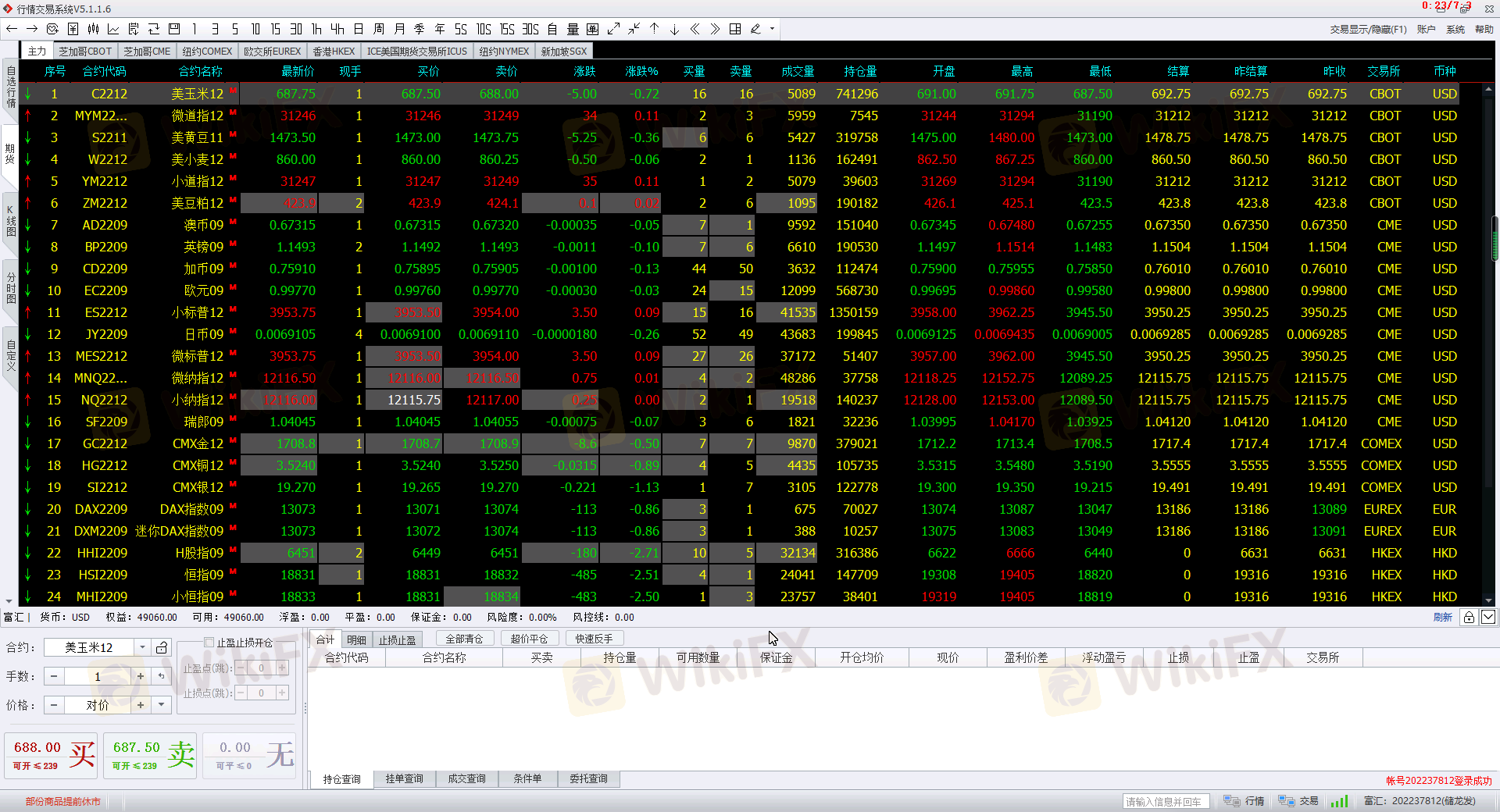Image resolution: width=1500 pixels, height=812 pixels.
Task: Click the contract lock icon beside 美玉米12
Action: point(162,647)
